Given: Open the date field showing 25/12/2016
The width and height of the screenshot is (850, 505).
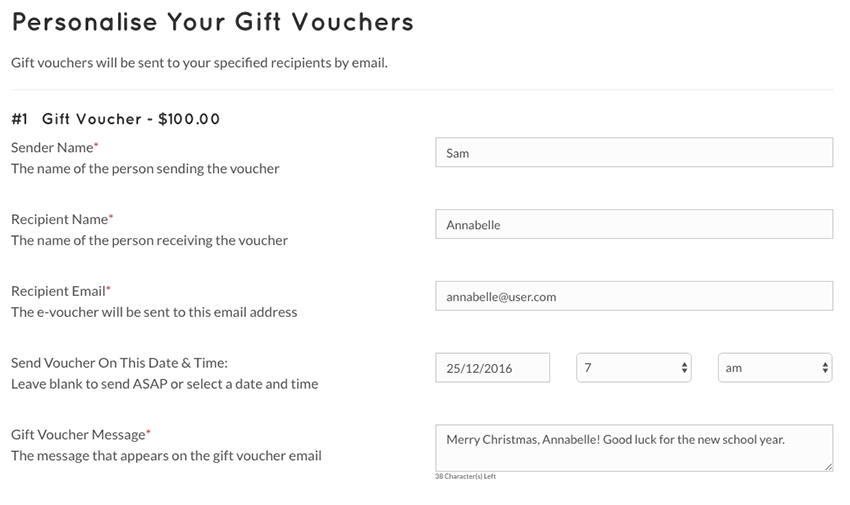Looking at the screenshot, I should (492, 368).
